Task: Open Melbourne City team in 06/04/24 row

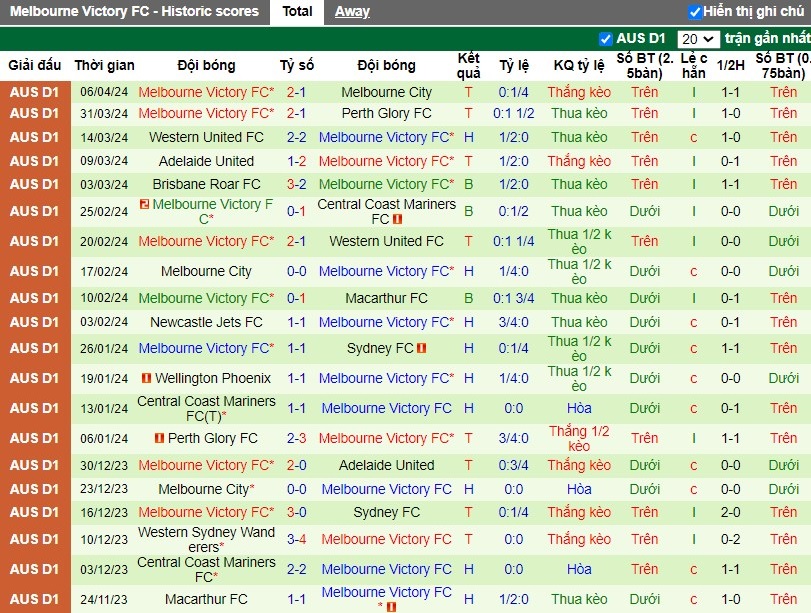Action: pos(386,93)
